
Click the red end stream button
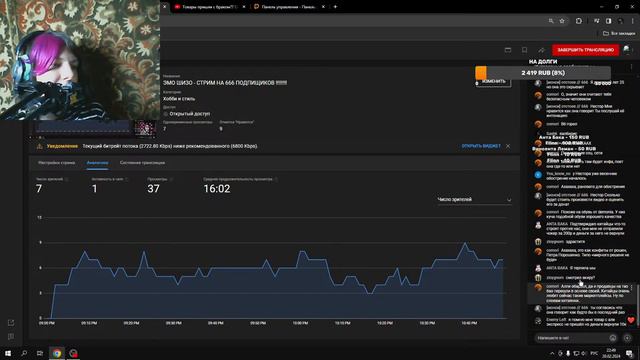point(585,50)
